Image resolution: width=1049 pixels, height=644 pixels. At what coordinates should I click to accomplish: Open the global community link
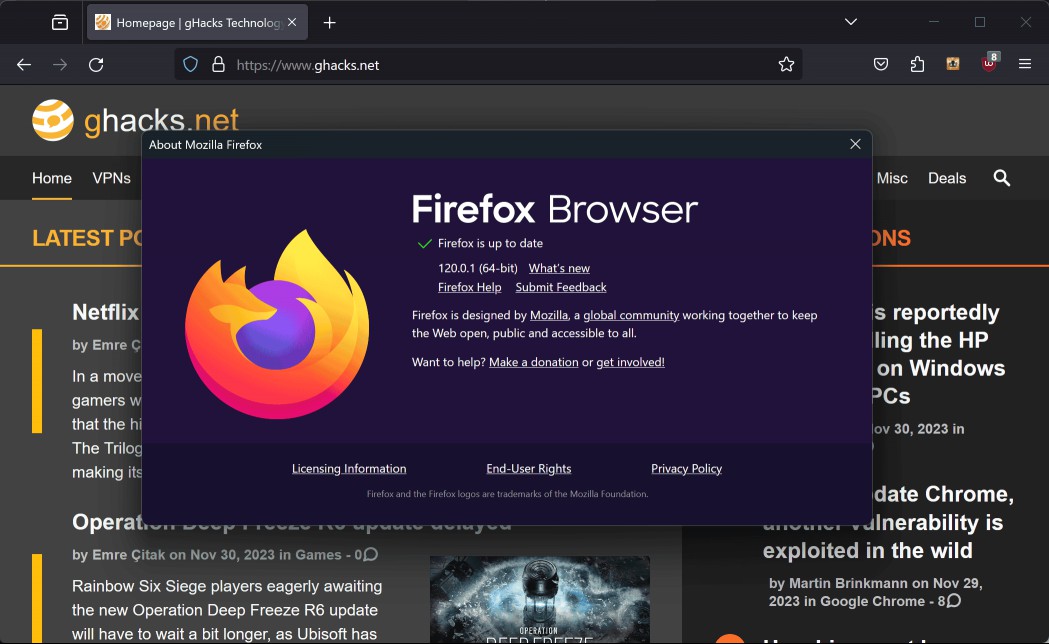tap(631, 315)
